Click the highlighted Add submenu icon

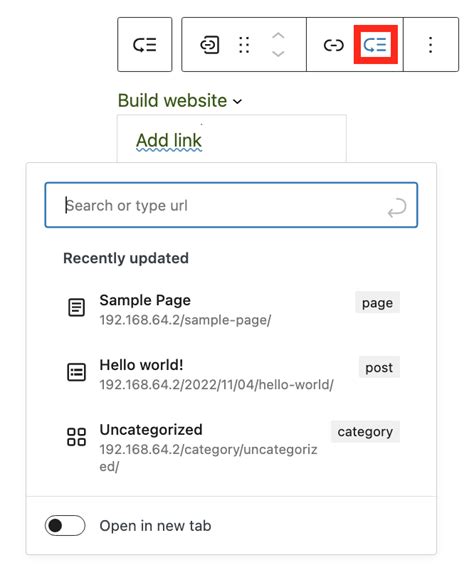pyautogui.click(x=375, y=44)
